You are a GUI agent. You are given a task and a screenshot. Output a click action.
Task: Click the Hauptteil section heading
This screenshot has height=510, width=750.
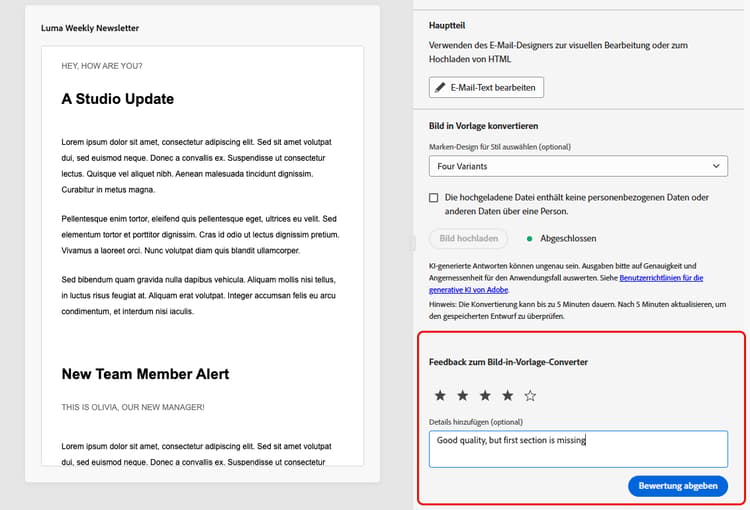447,25
